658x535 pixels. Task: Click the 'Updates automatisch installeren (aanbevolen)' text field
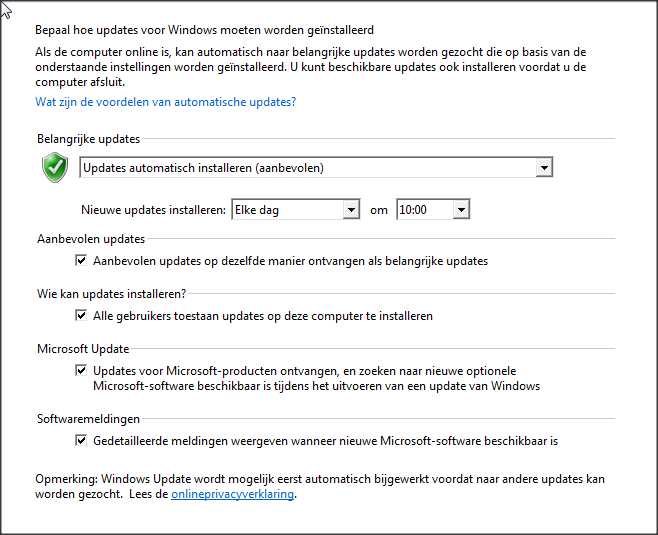(x=308, y=168)
